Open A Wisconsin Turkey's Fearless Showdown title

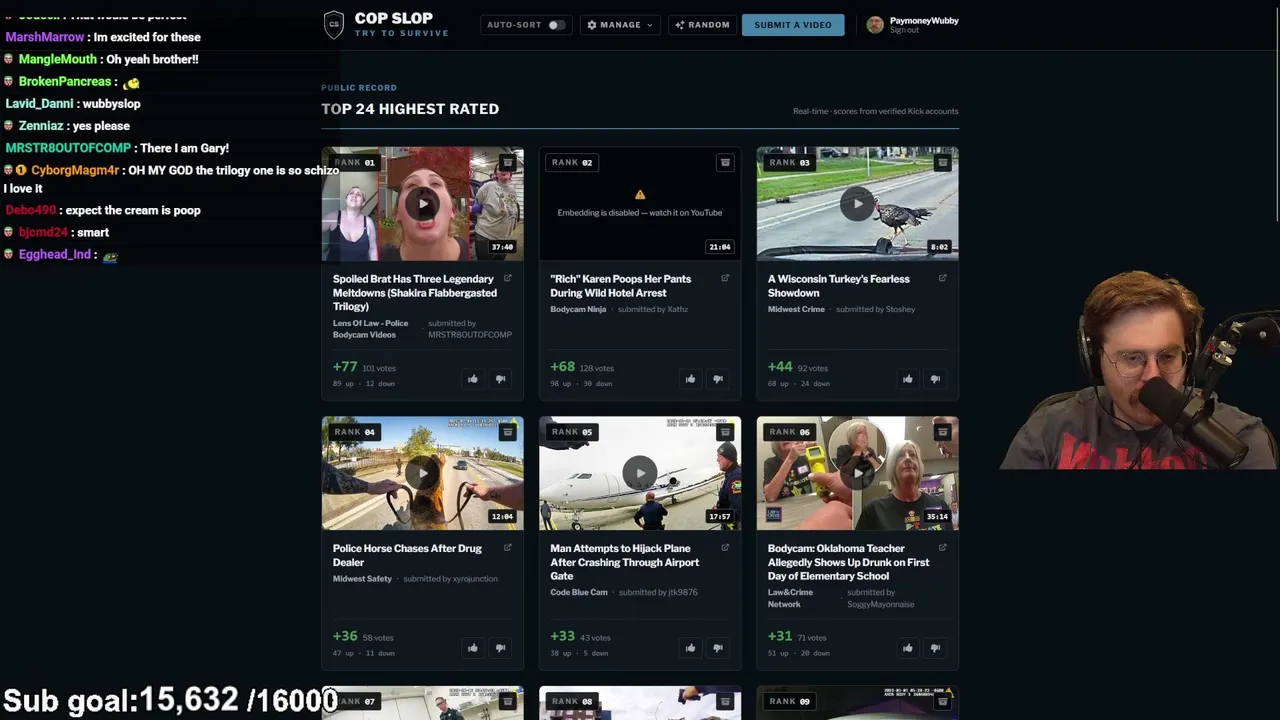click(839, 286)
